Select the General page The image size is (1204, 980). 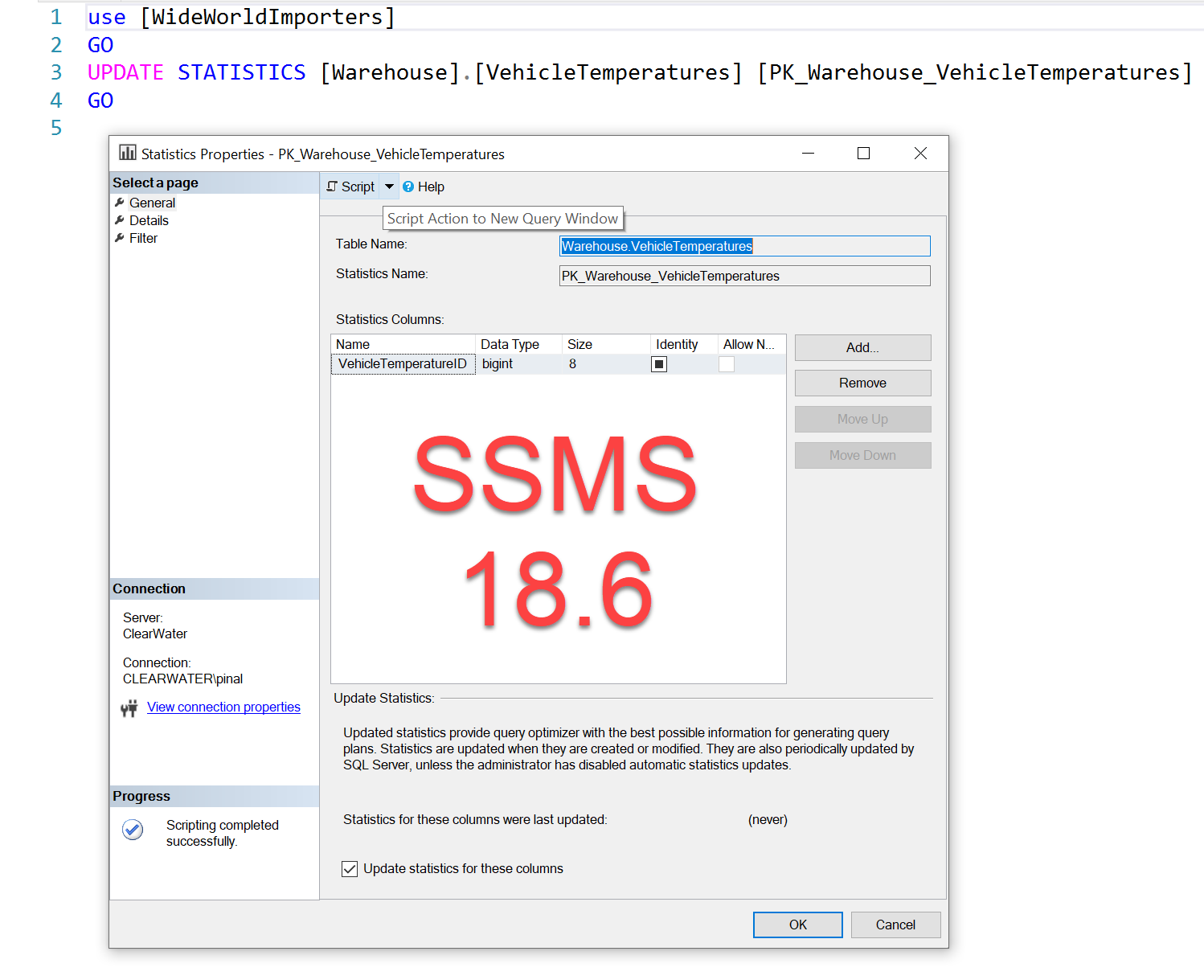coord(152,203)
